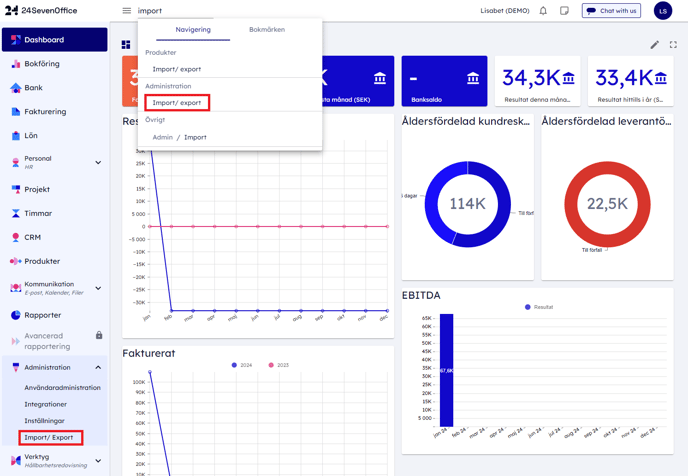
Task: Open the notifications bell icon
Action: pyautogui.click(x=543, y=11)
